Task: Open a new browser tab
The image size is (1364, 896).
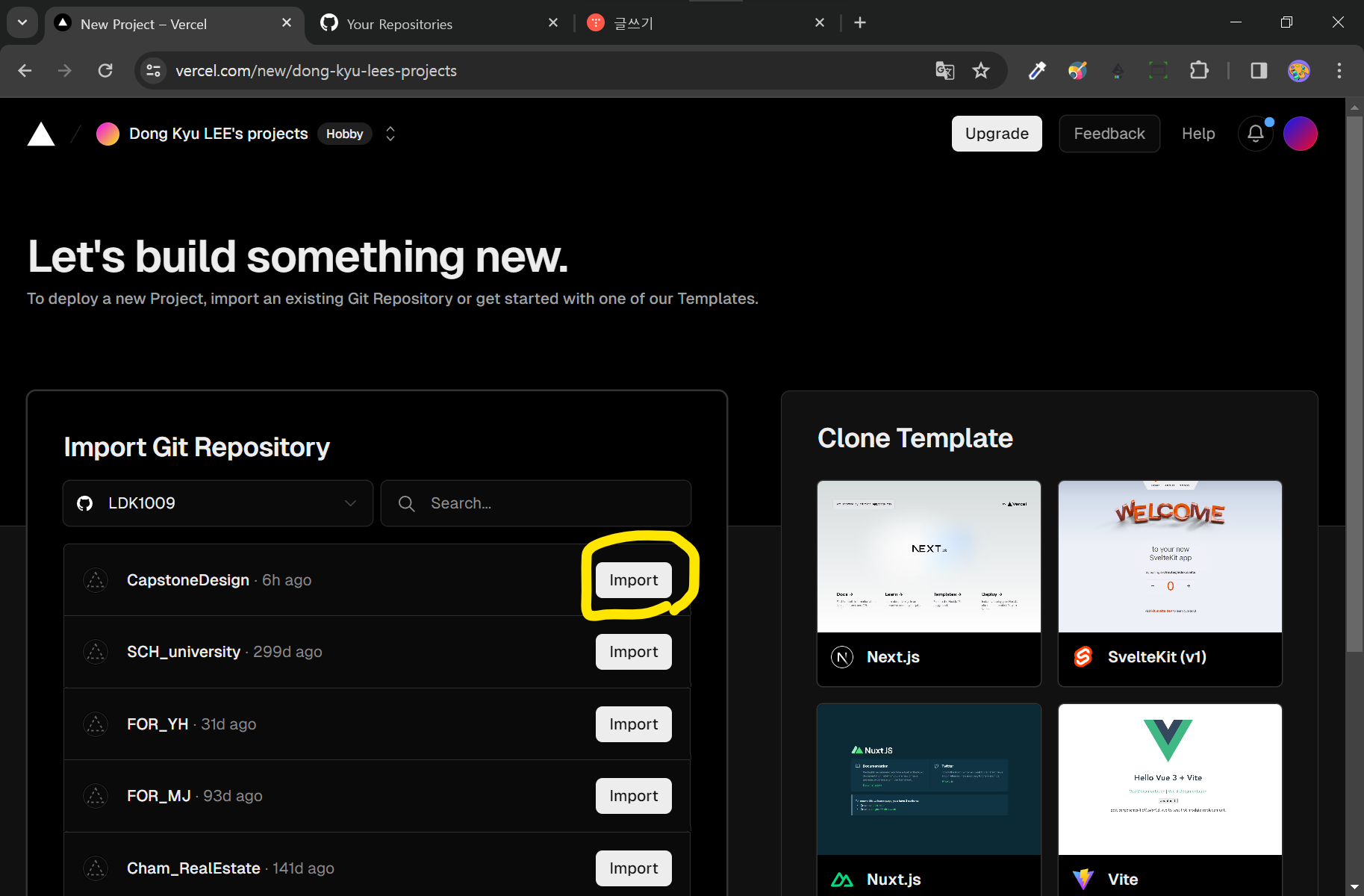Action: point(860,23)
